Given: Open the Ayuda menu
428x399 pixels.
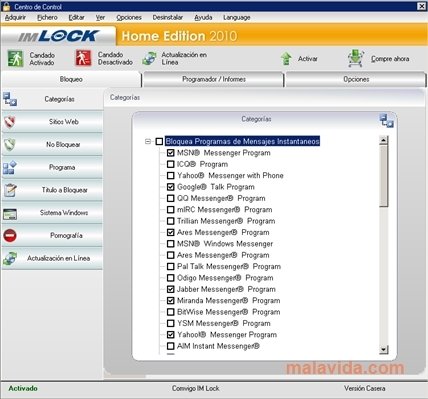Looking at the screenshot, I should point(203,17).
